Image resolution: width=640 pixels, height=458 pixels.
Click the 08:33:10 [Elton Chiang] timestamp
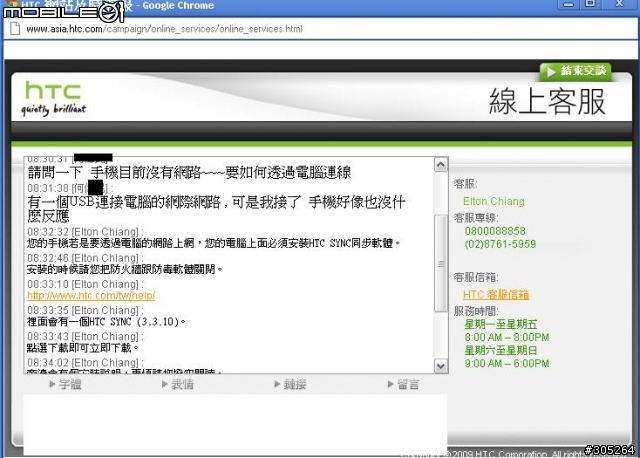(x=85, y=284)
